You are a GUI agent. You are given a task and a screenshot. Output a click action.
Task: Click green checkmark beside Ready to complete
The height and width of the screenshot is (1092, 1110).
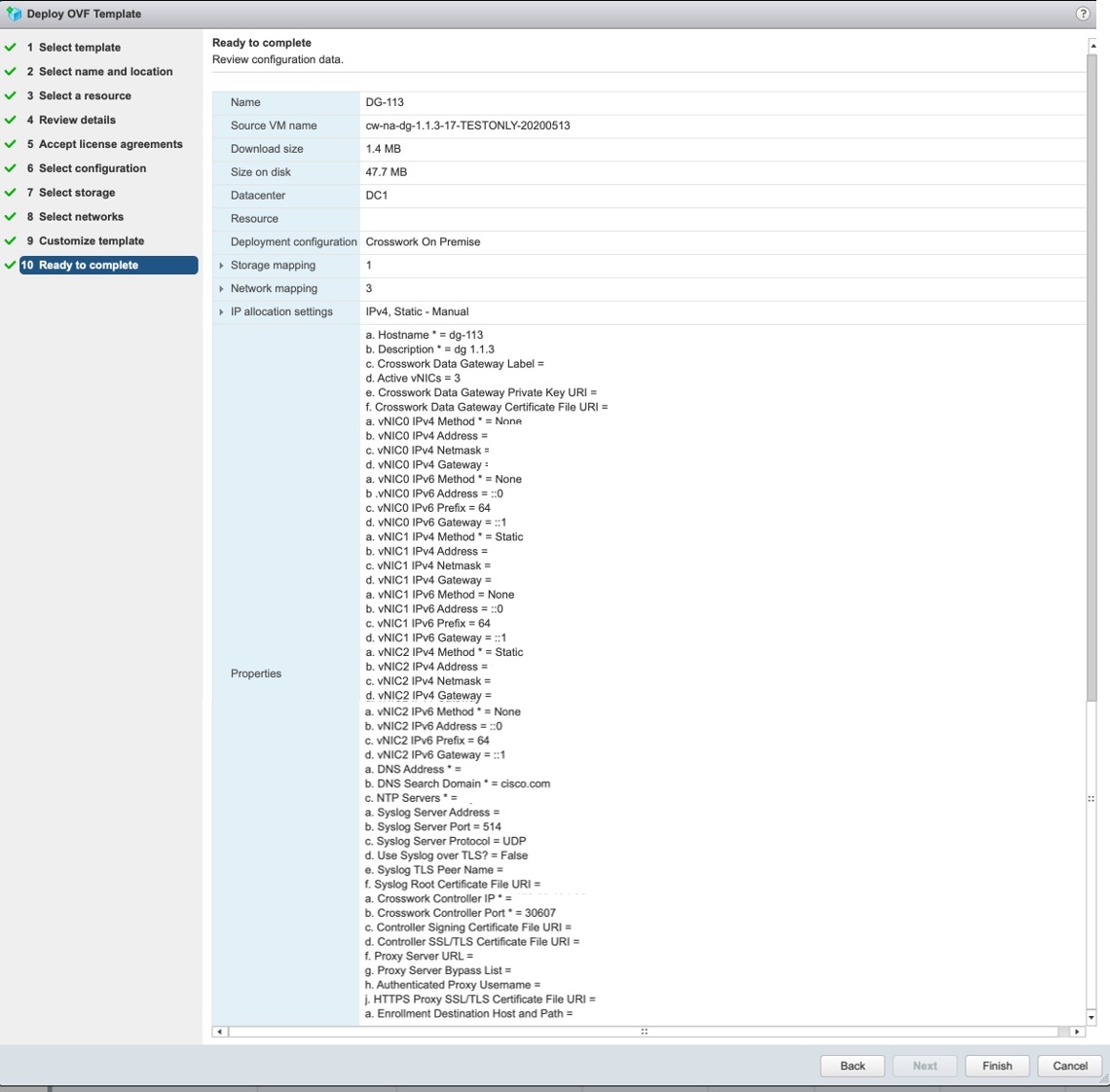click(x=10, y=266)
